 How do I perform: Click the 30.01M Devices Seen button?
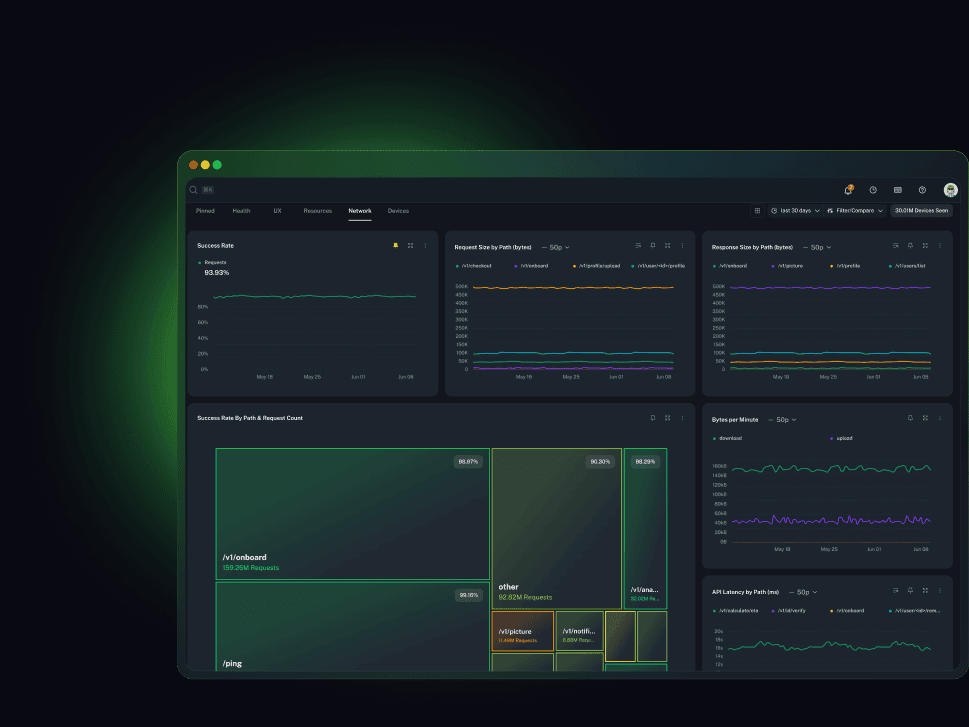tap(921, 211)
